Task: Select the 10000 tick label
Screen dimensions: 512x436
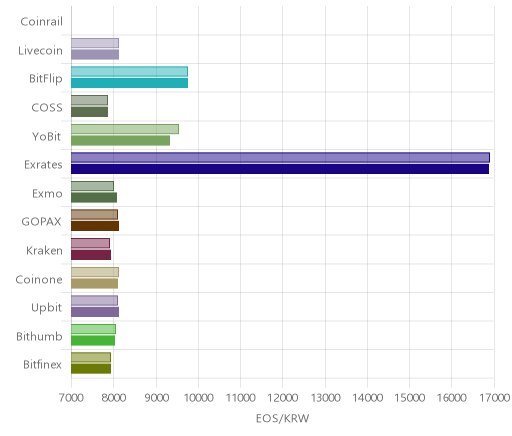Action: pos(199,398)
